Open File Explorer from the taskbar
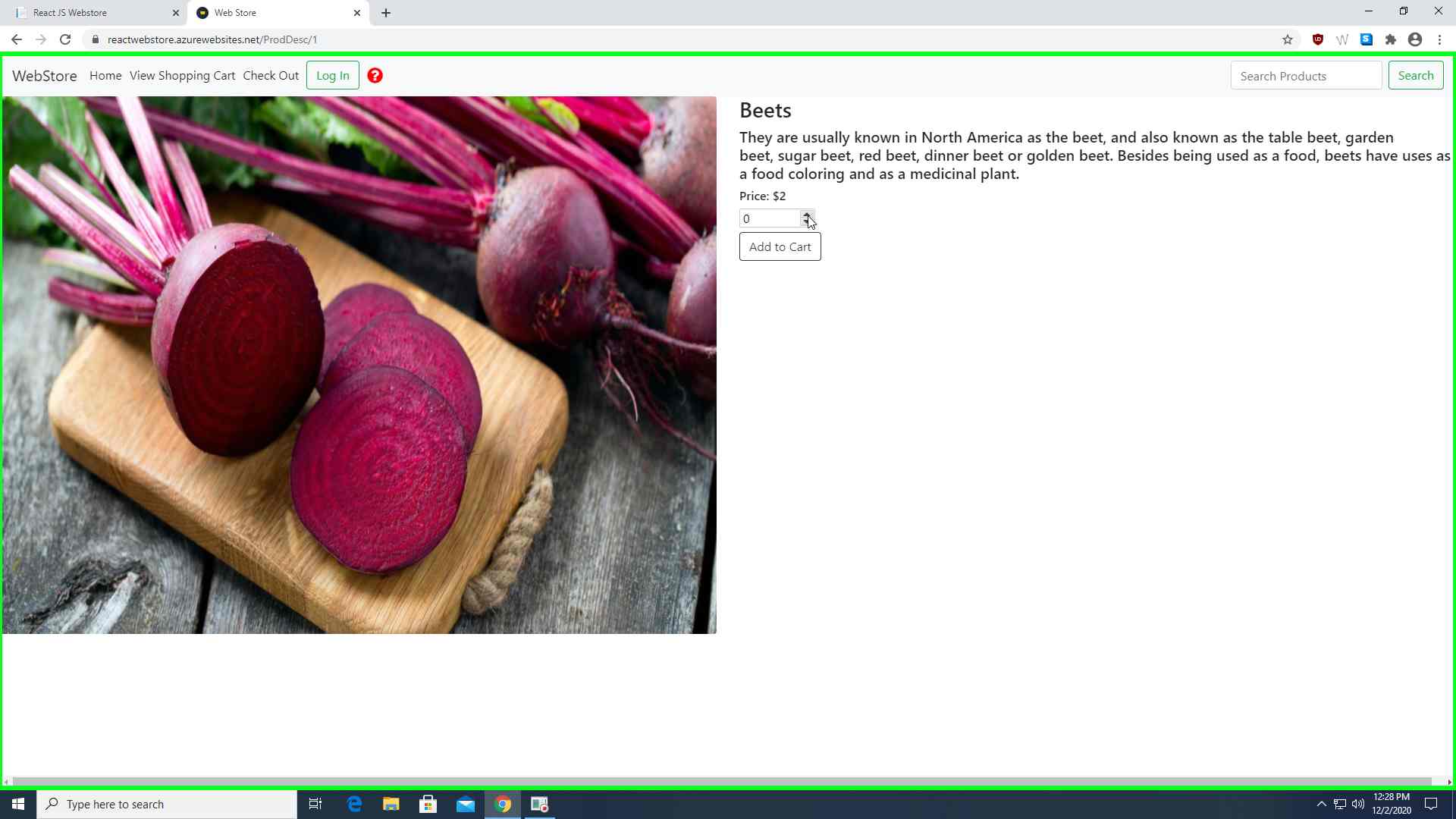The height and width of the screenshot is (819, 1456). coord(391,804)
